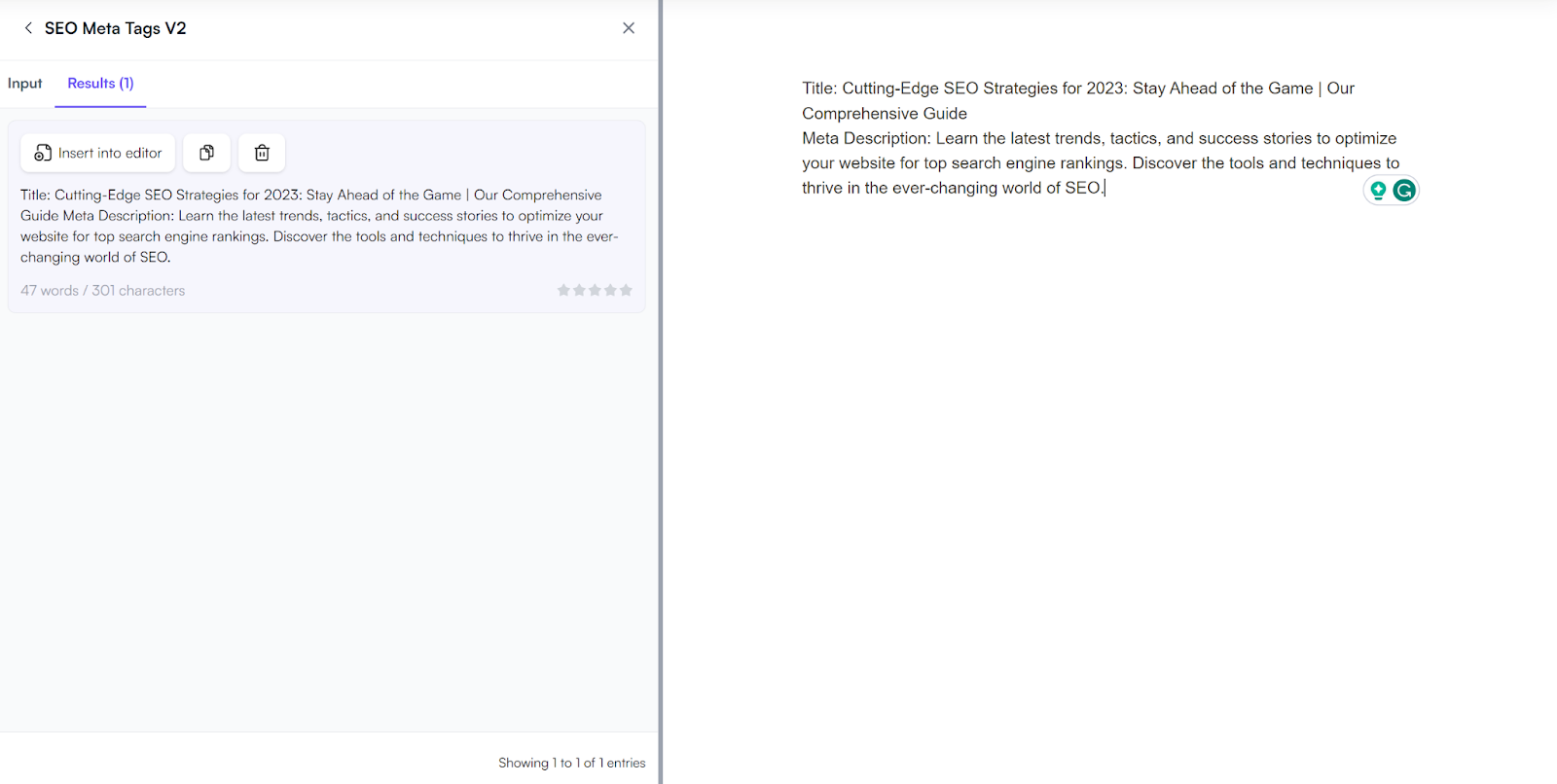The image size is (1557, 784).
Task: Click the 'Comprehensive Guide' line in the editor
Action: click(x=885, y=114)
